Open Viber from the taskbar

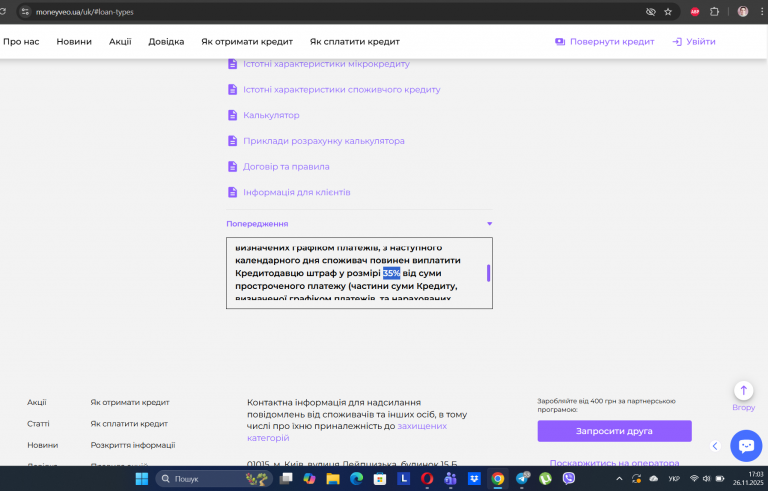point(569,479)
